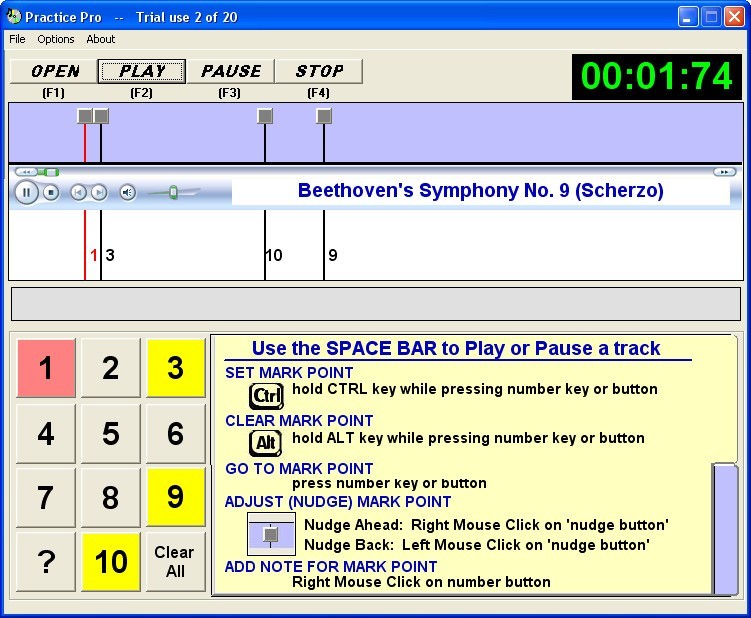The image size is (751, 618).
Task: Mute the player's speaker icon
Action: pos(127,193)
